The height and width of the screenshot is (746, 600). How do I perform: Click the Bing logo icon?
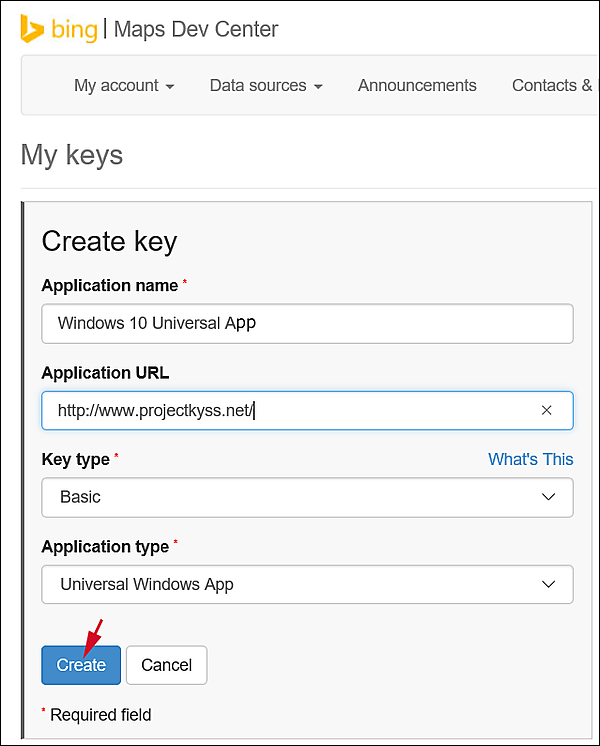pos(32,29)
